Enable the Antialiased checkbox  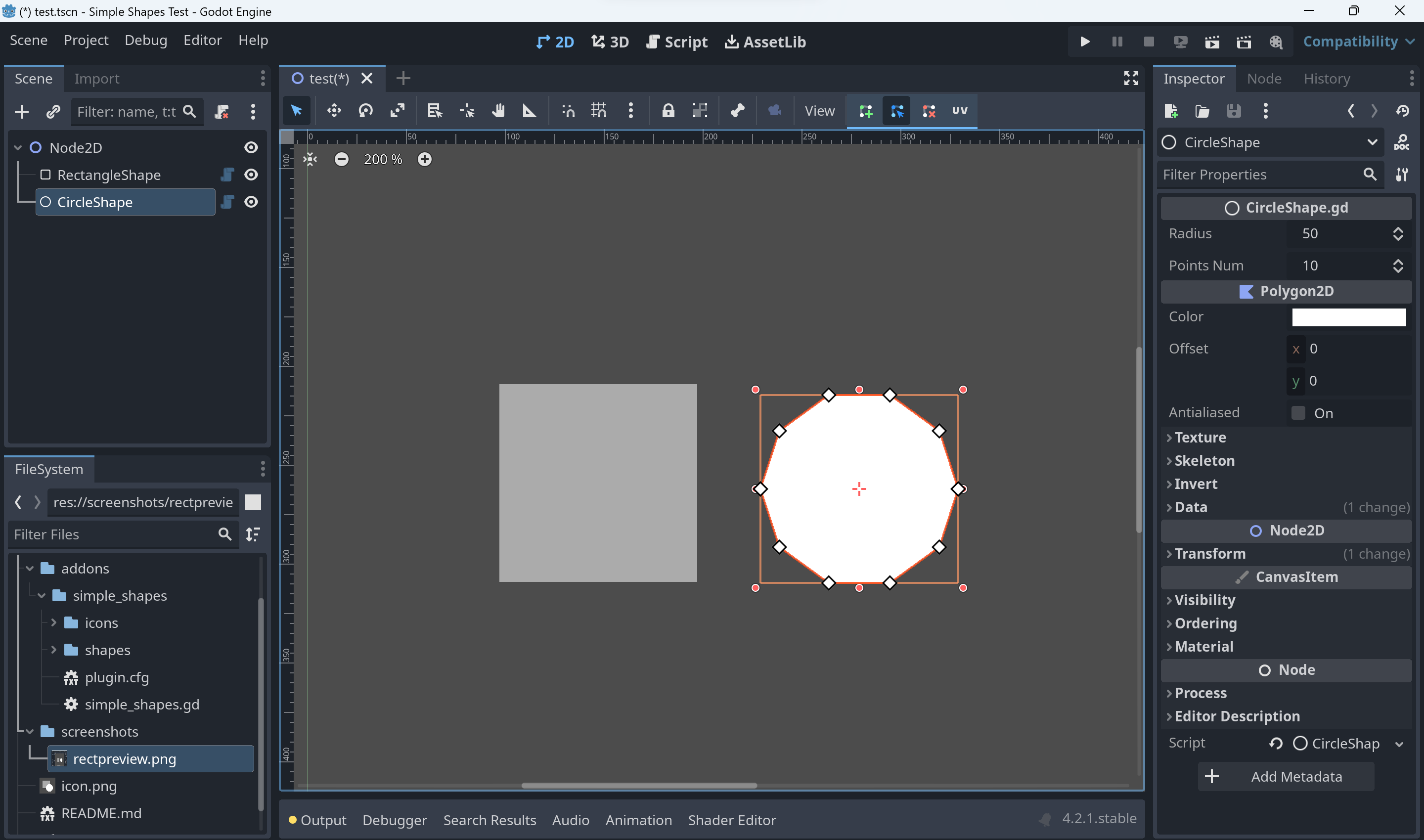(1298, 413)
